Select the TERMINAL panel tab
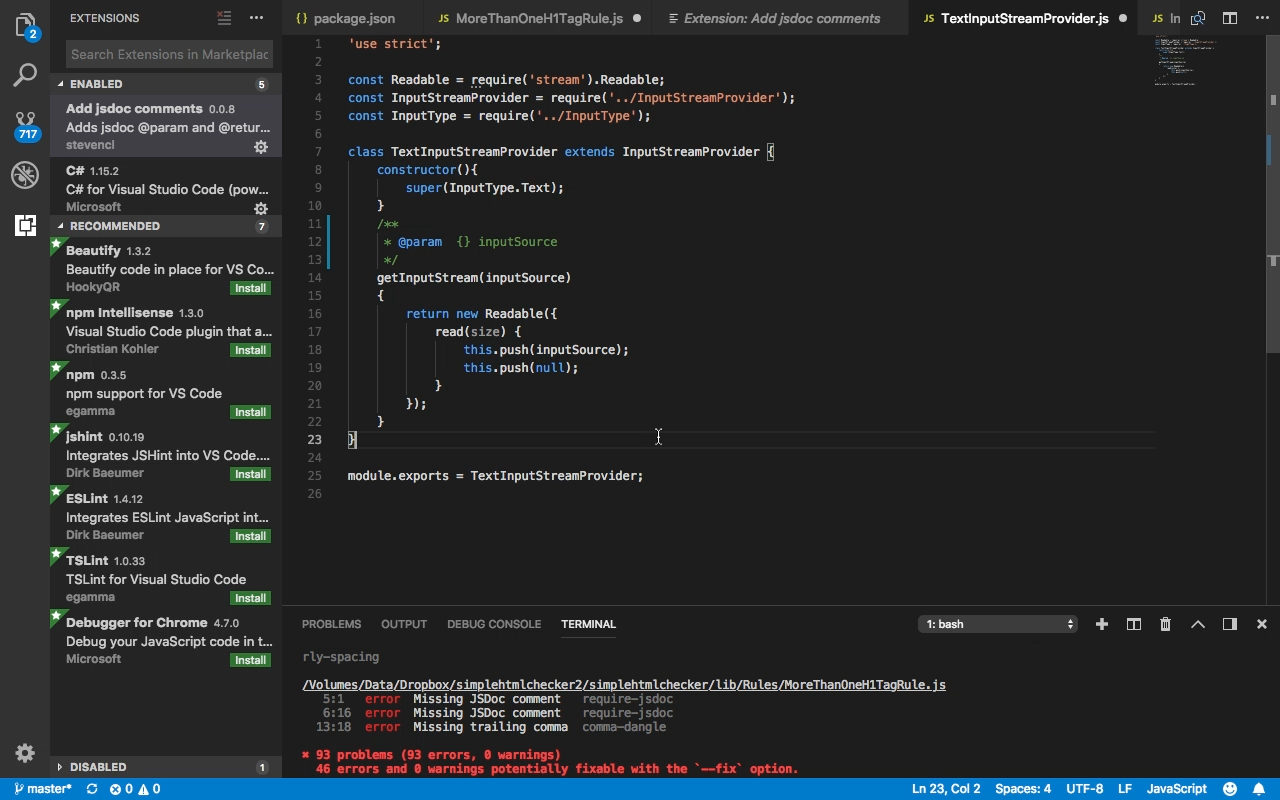 (588, 624)
